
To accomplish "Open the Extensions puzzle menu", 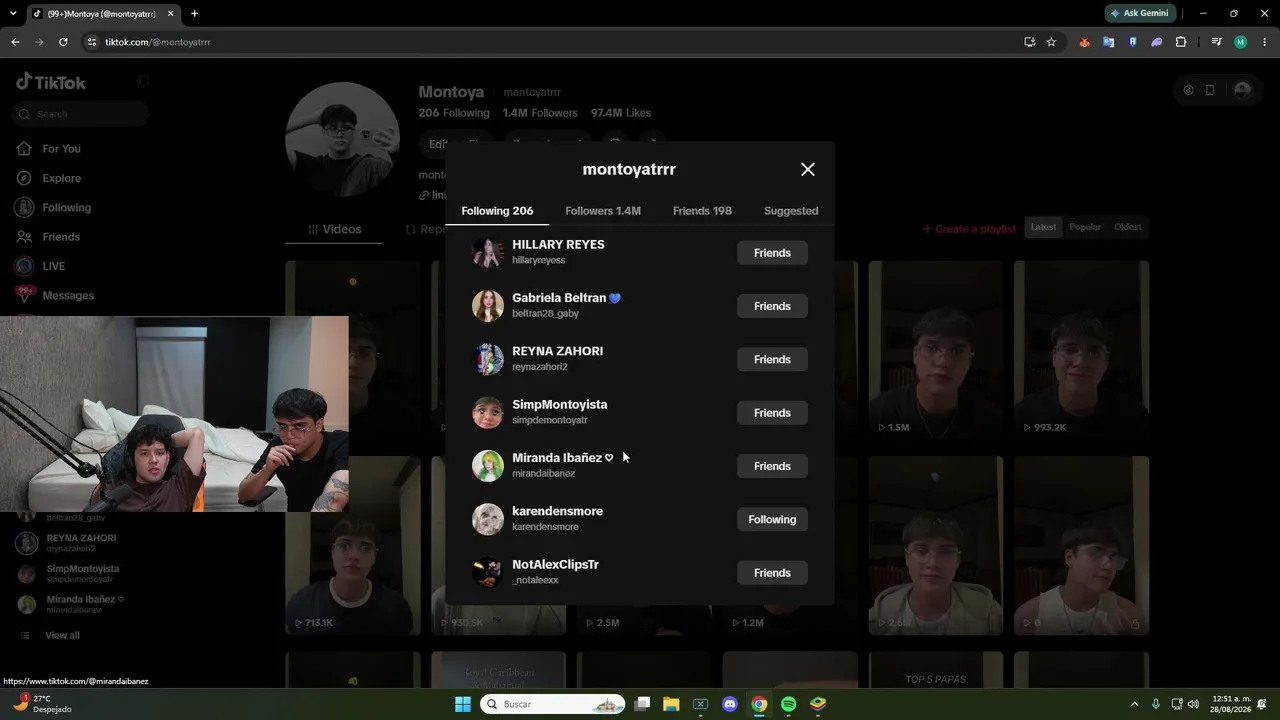I will pyautogui.click(x=1181, y=42).
